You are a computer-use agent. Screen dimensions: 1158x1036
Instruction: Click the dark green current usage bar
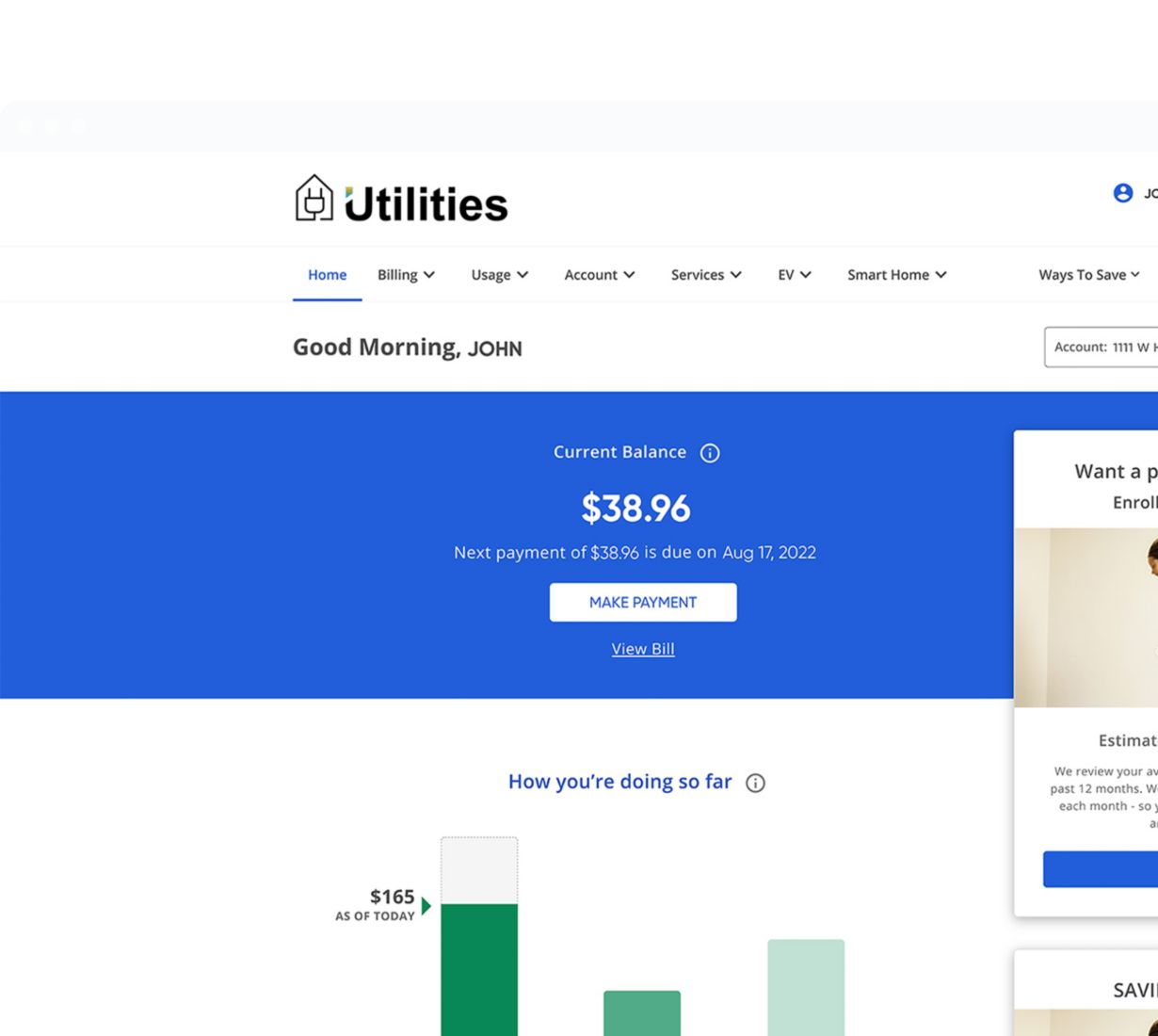click(479, 968)
